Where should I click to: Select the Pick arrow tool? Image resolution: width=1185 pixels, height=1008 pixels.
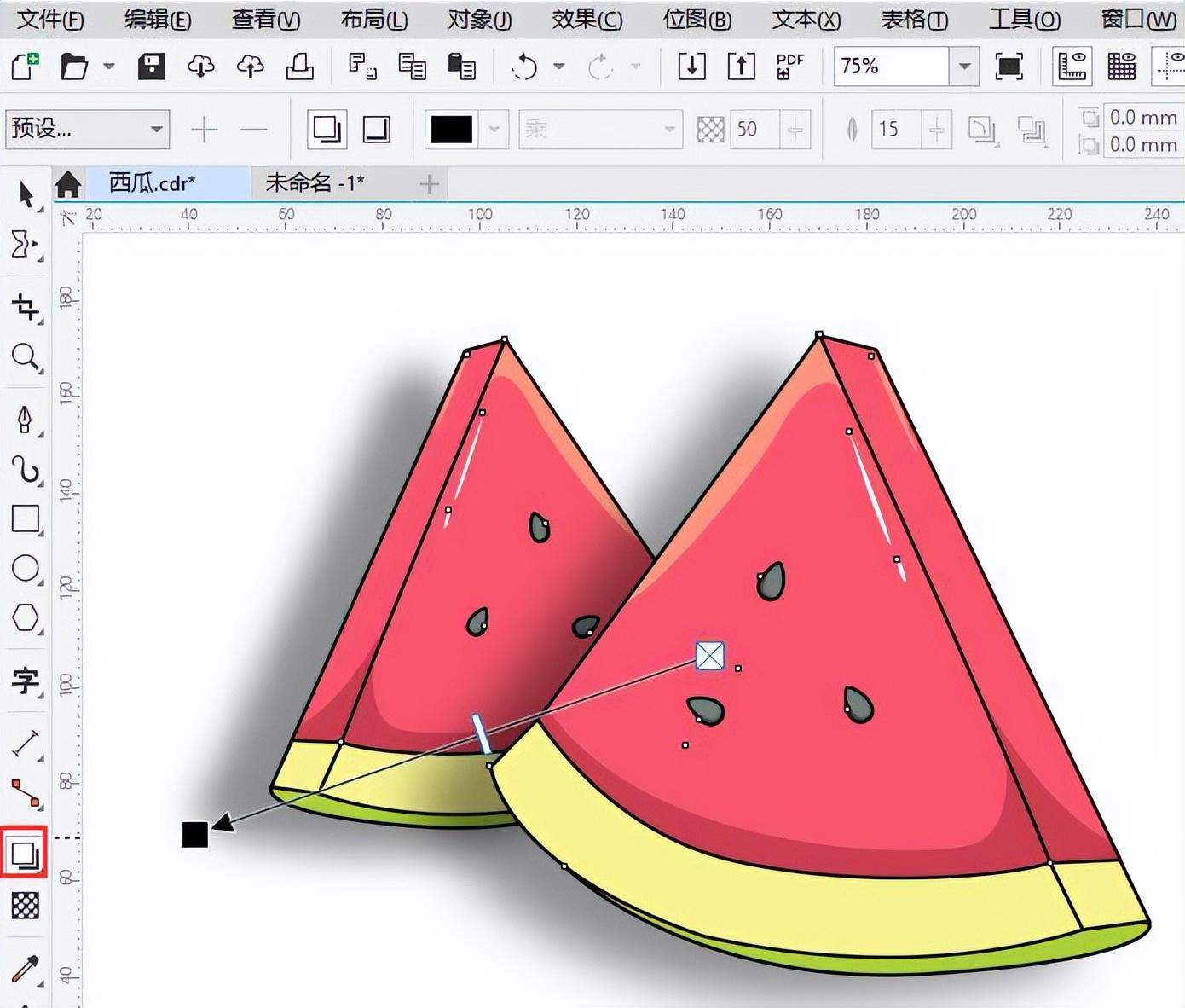pyautogui.click(x=26, y=195)
